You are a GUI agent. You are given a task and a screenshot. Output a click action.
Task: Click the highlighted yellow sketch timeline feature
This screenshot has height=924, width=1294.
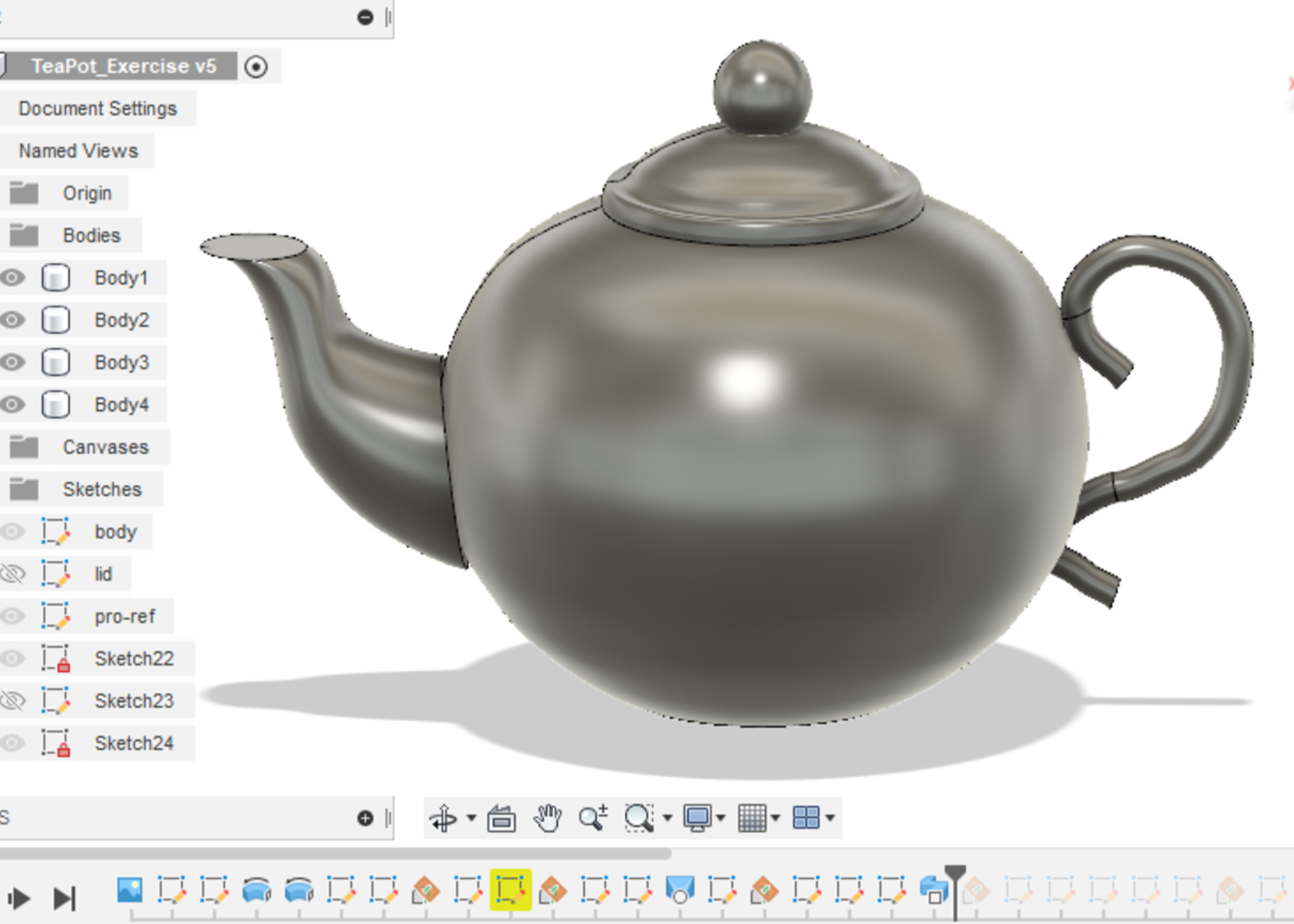510,890
